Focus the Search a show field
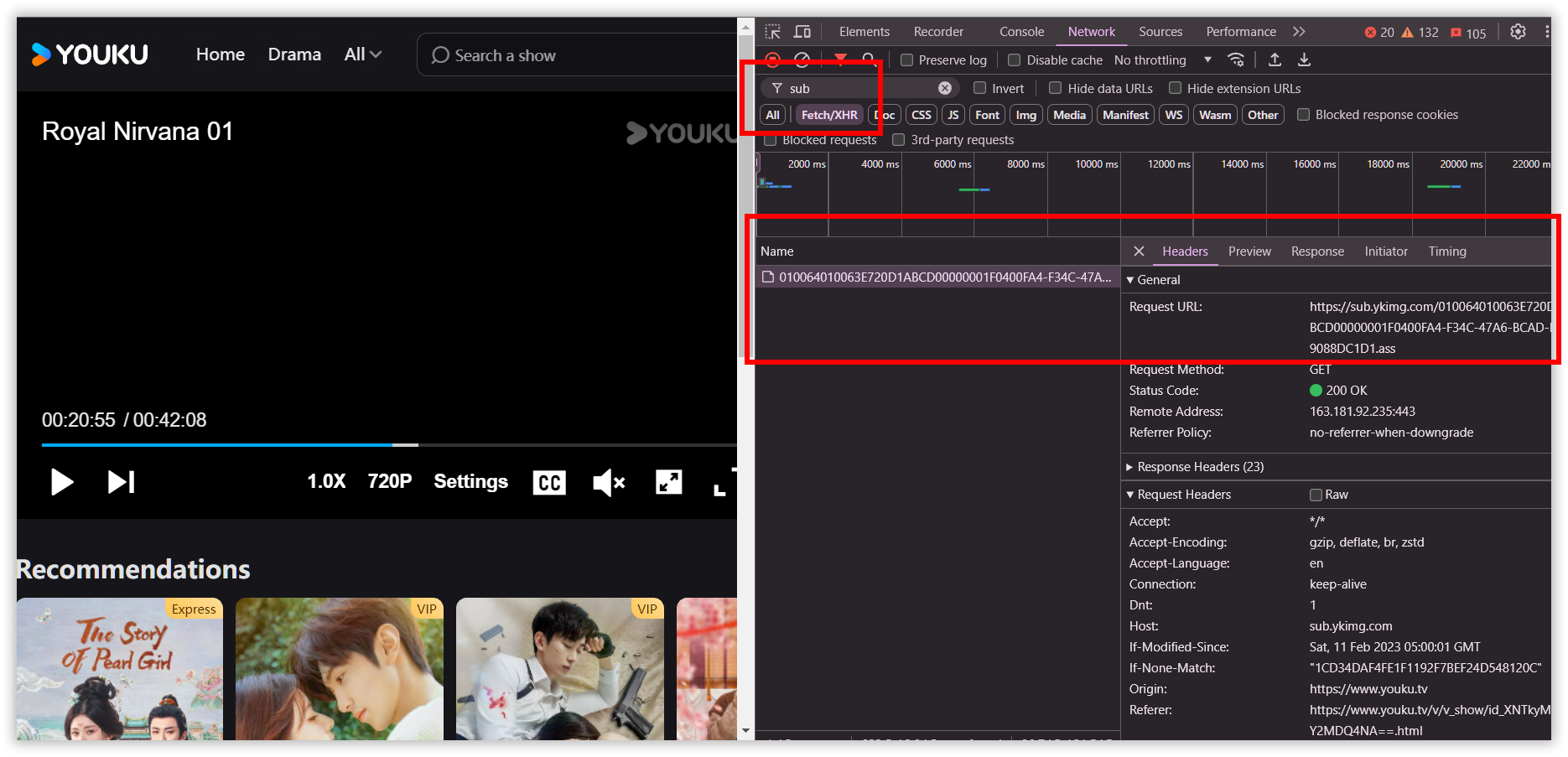The width and height of the screenshot is (1568, 757). (578, 55)
